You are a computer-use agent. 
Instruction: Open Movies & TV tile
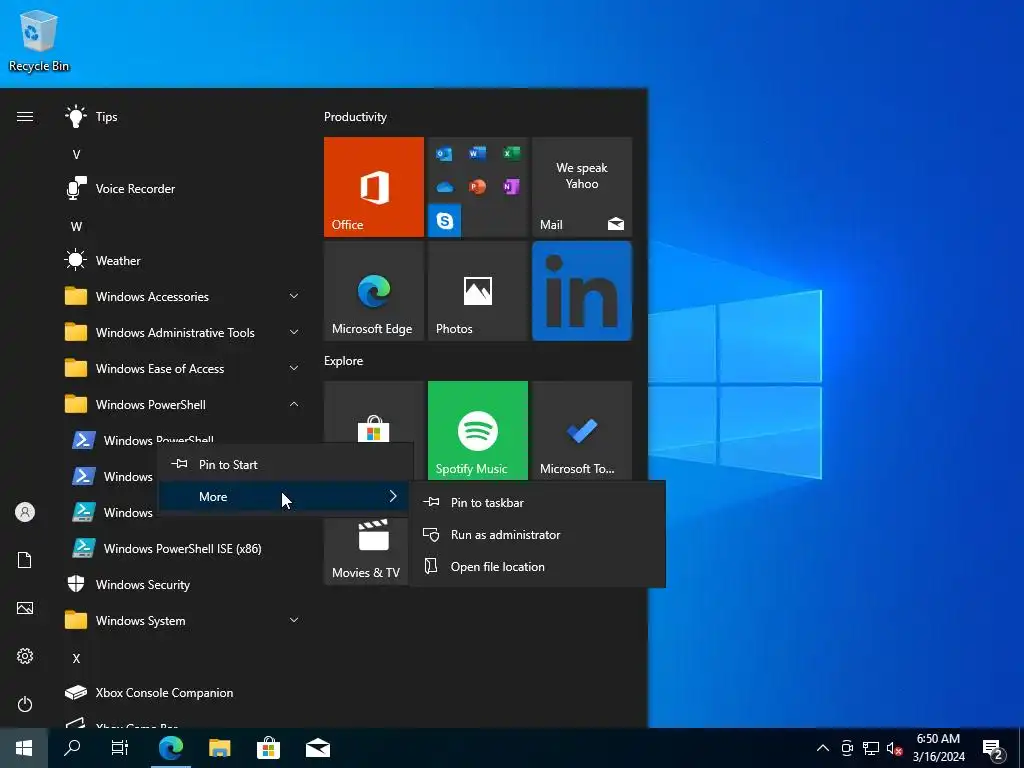[366, 551]
